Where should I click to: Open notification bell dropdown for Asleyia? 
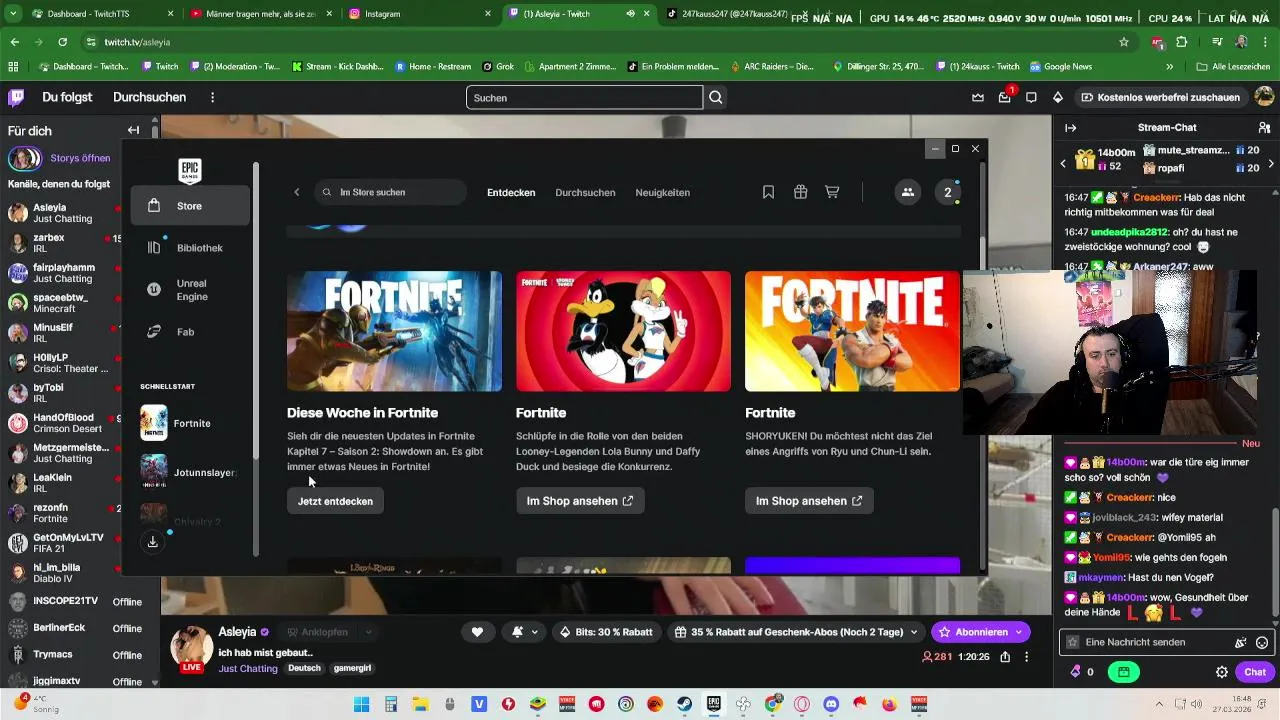(525, 632)
